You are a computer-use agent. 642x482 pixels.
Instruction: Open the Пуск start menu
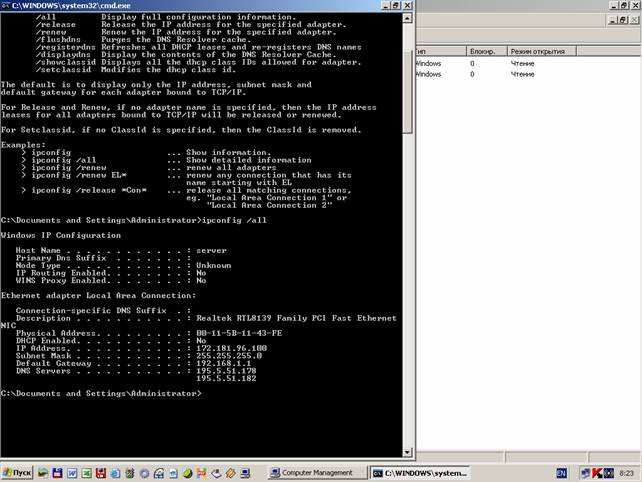[17, 473]
